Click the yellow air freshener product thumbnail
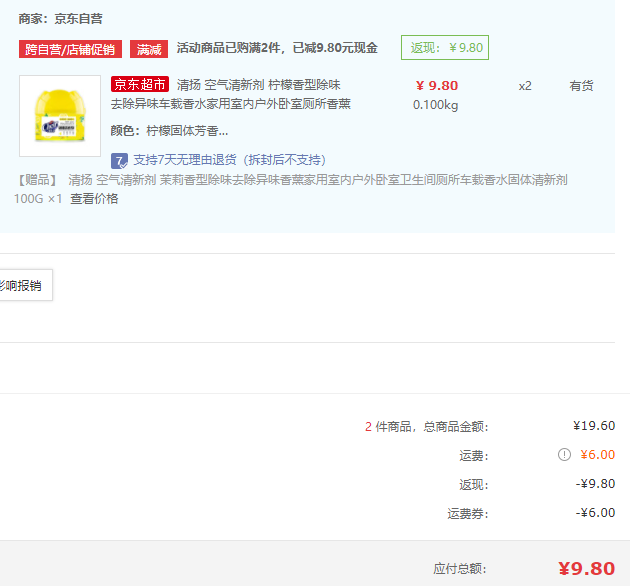Viewport: 630px width, 586px height. 60,116
